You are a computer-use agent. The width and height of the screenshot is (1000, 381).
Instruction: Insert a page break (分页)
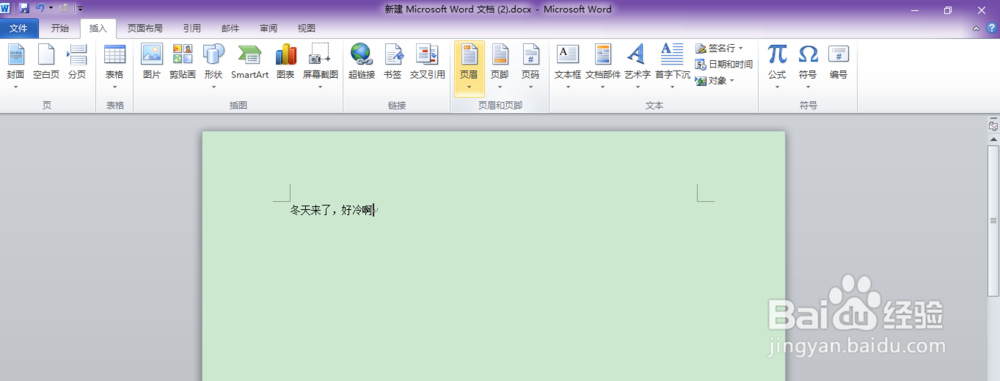77,63
